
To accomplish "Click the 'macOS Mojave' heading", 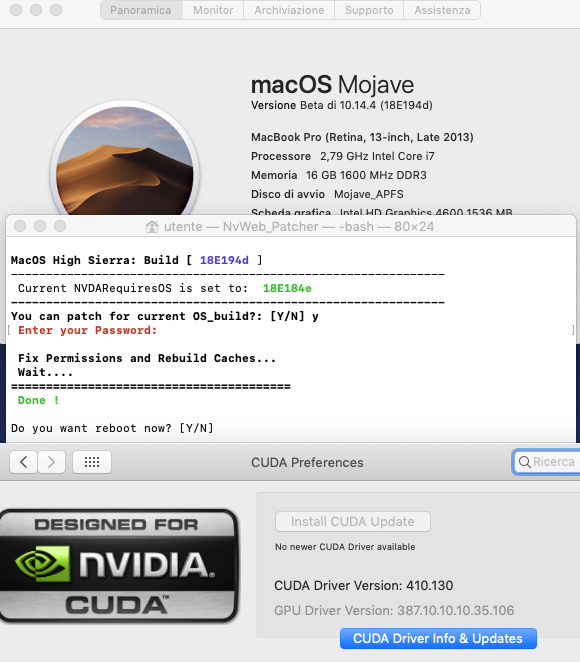I will (x=333, y=85).
